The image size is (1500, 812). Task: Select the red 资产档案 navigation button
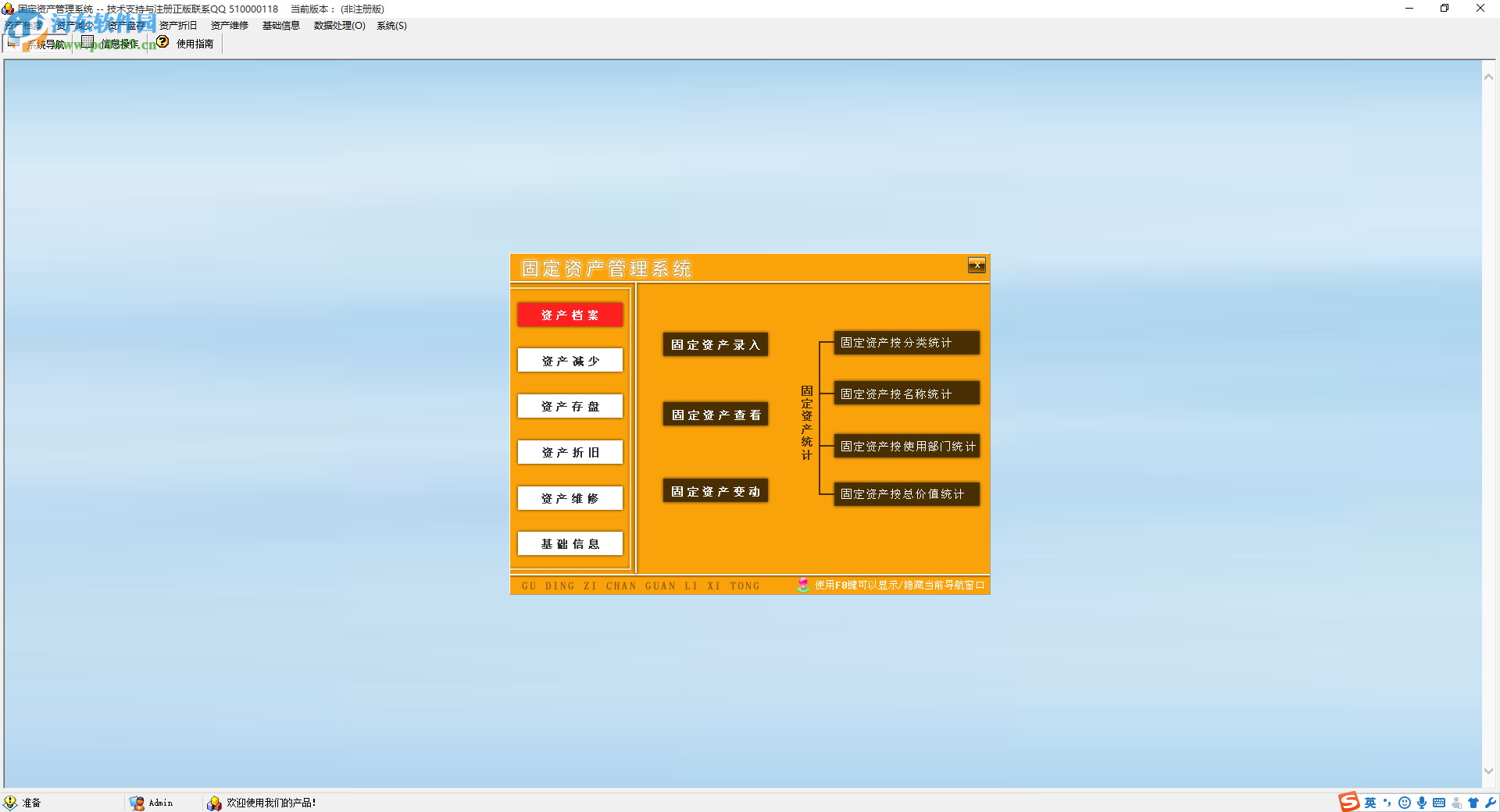pos(570,315)
